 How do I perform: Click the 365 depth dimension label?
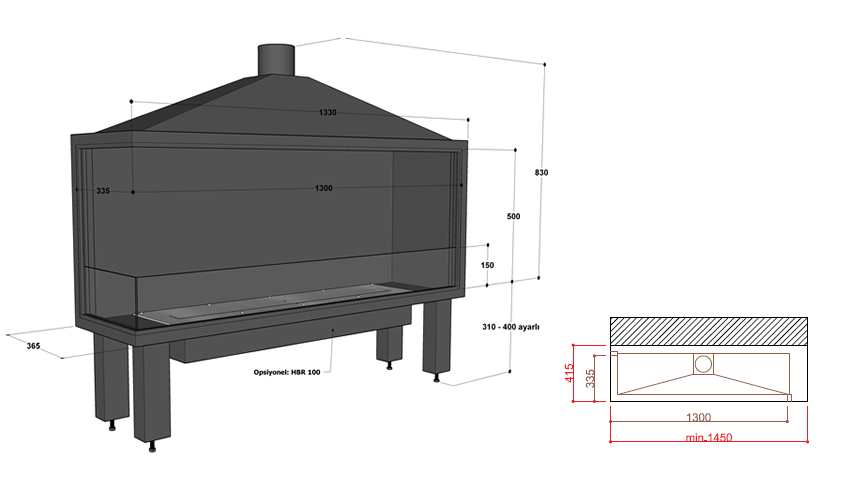34,345
